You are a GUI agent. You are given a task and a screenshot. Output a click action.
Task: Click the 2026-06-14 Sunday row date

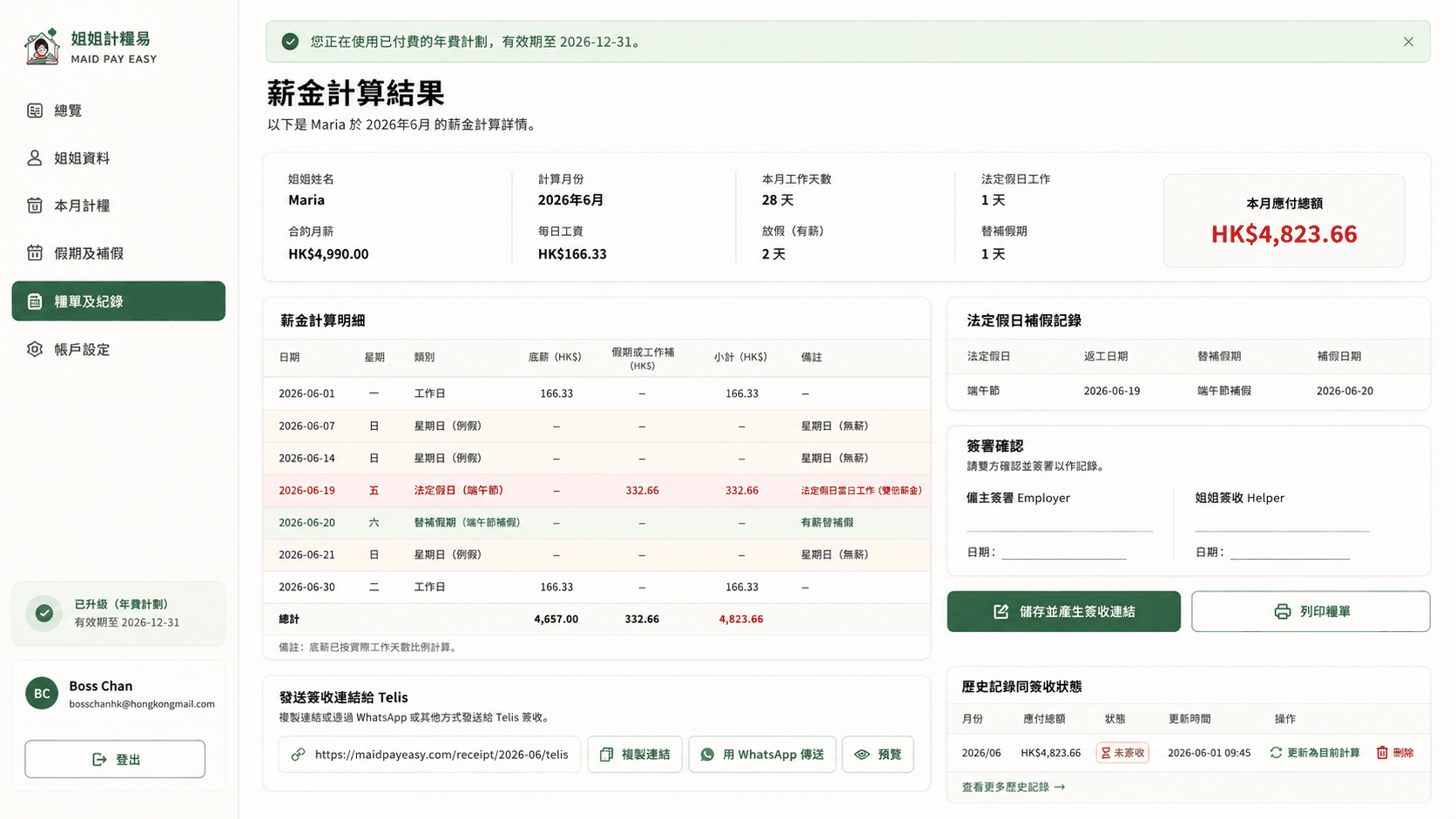coord(307,459)
